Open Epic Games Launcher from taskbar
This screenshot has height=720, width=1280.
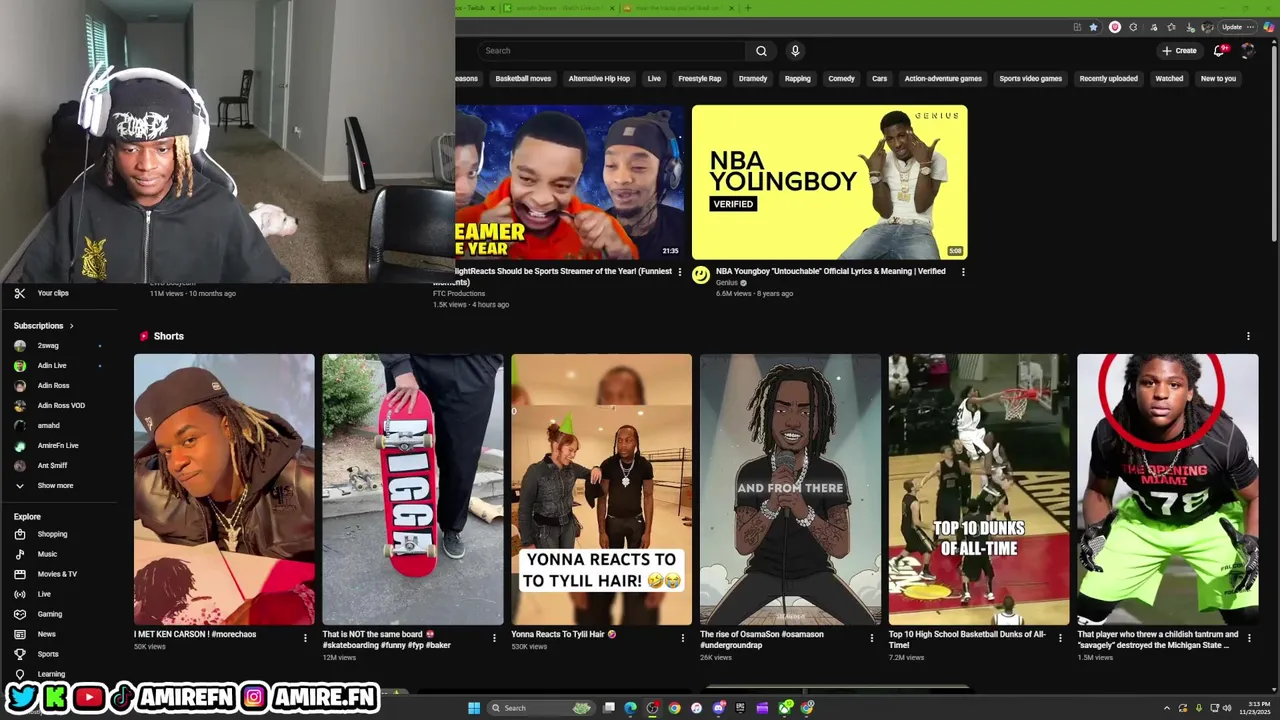(740, 708)
